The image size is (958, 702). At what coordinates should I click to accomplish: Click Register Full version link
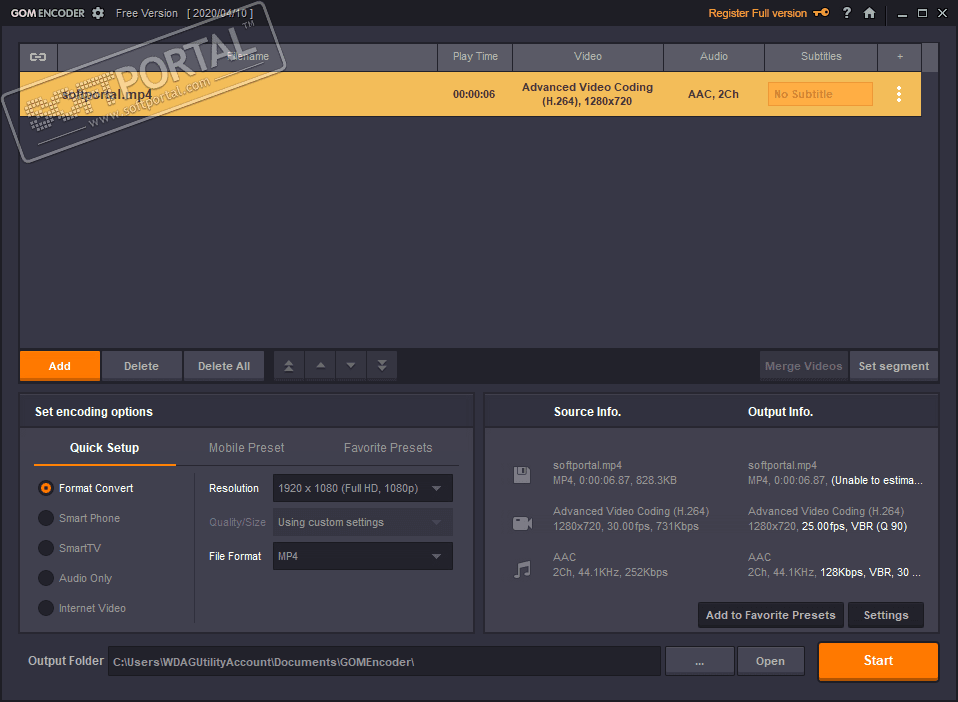coord(758,13)
